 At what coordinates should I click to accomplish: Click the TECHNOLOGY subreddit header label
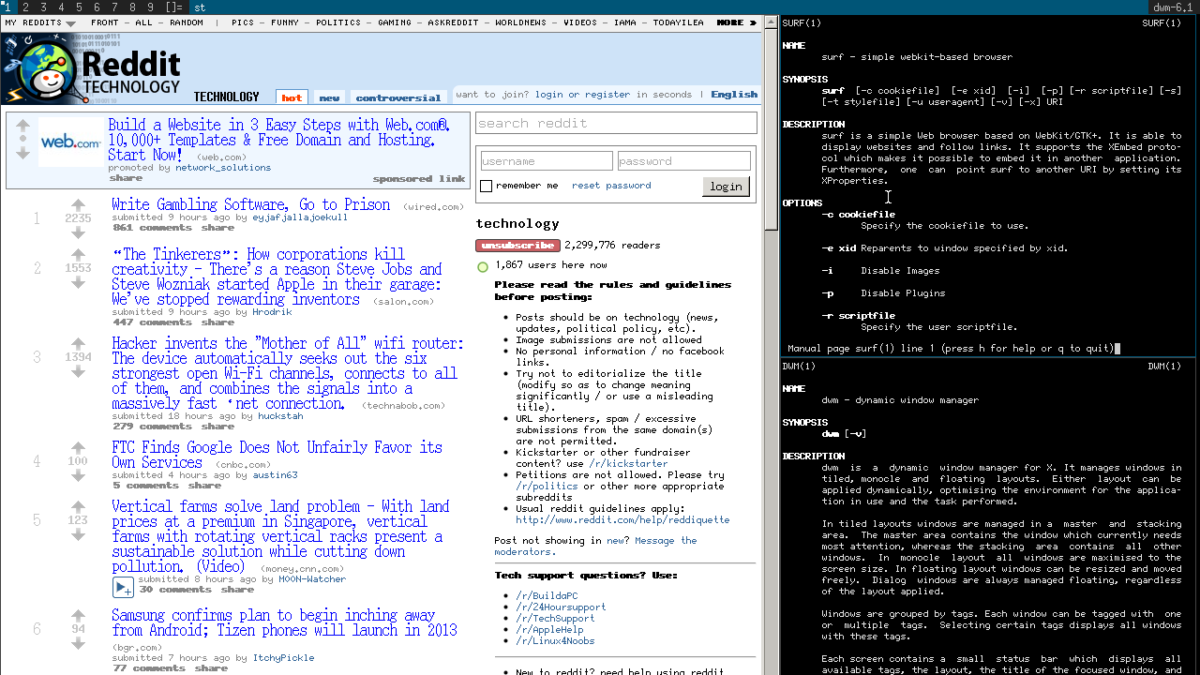(226, 97)
